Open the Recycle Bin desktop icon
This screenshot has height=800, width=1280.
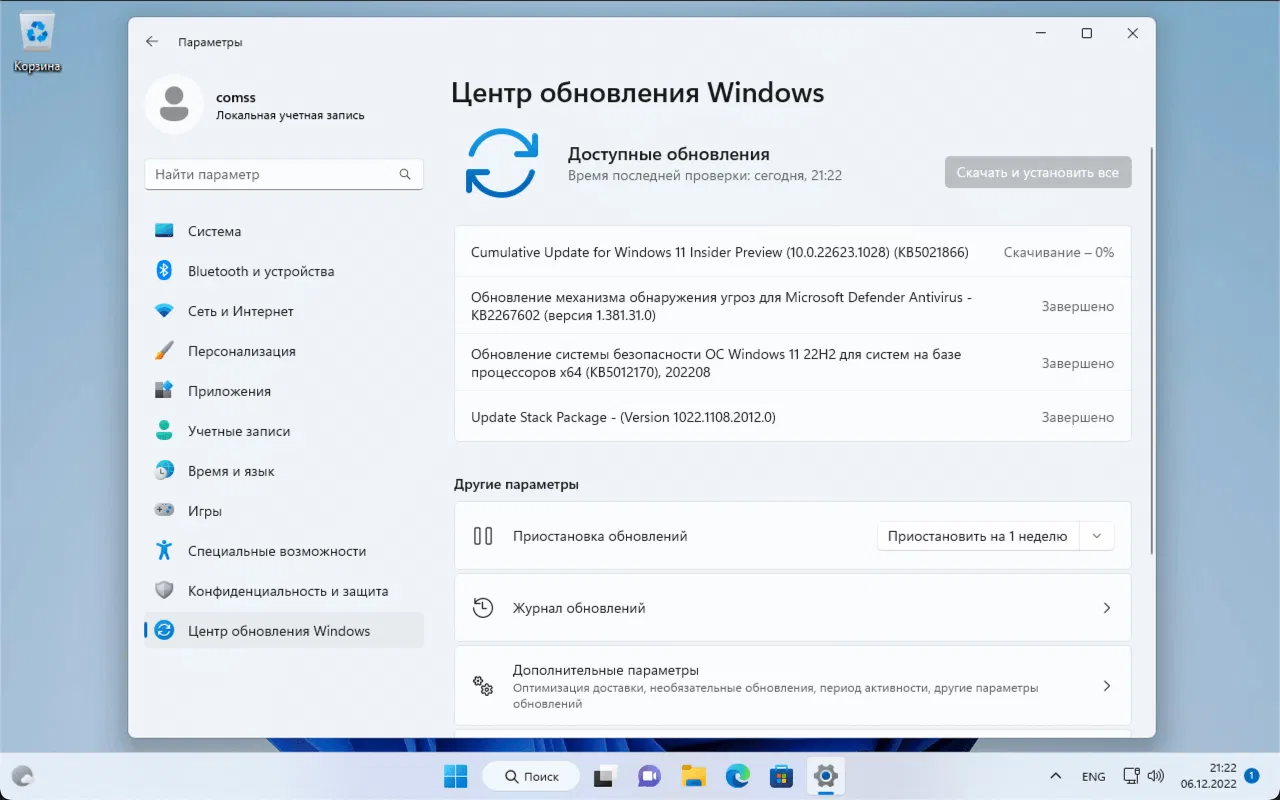point(37,42)
